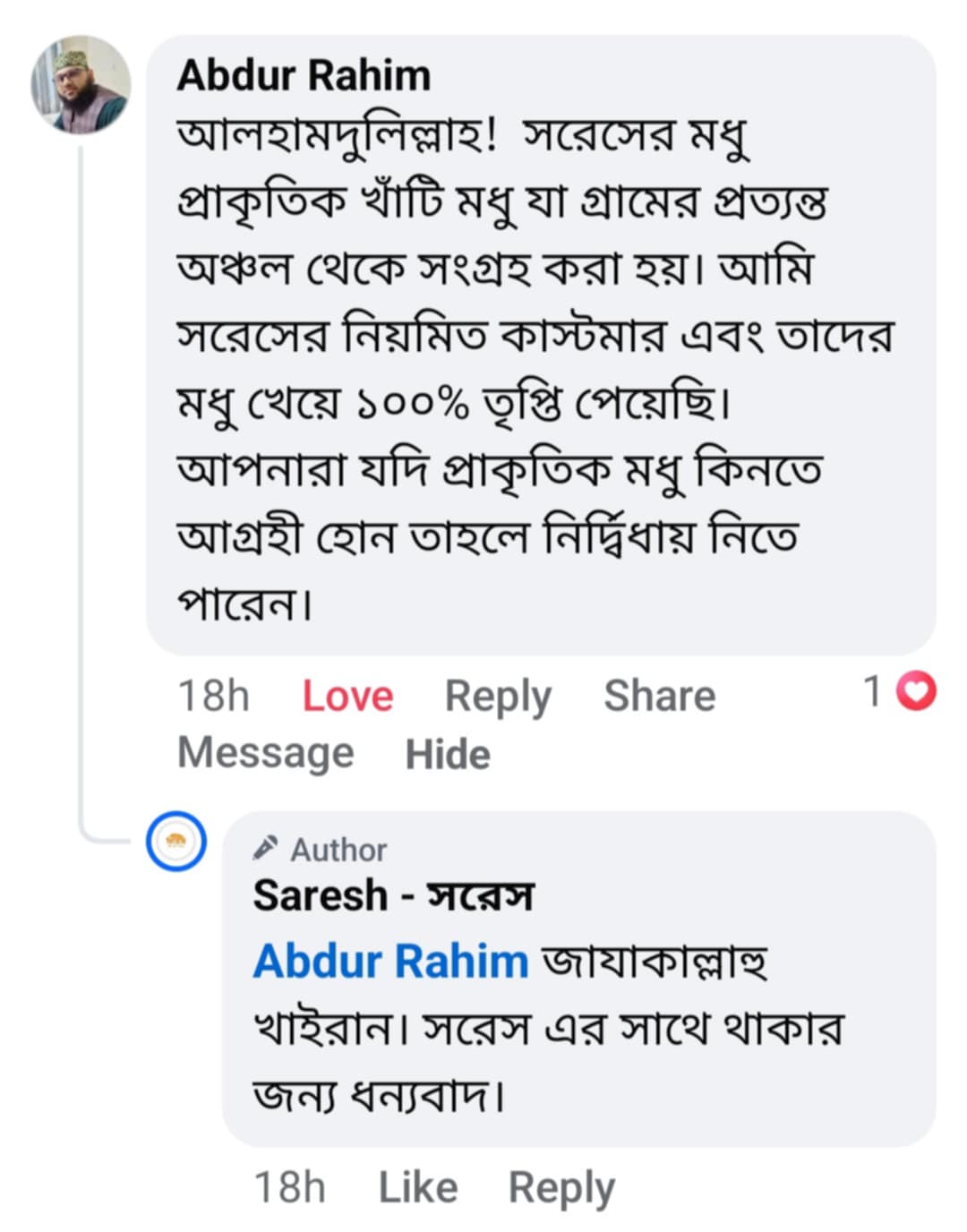
Task: Click the red heart reaction icon
Action: (x=916, y=692)
